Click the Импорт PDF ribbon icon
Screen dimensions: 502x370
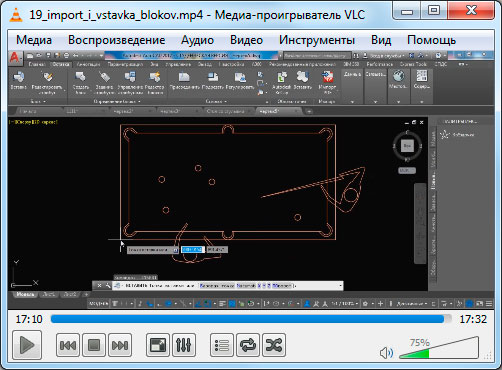327,82
